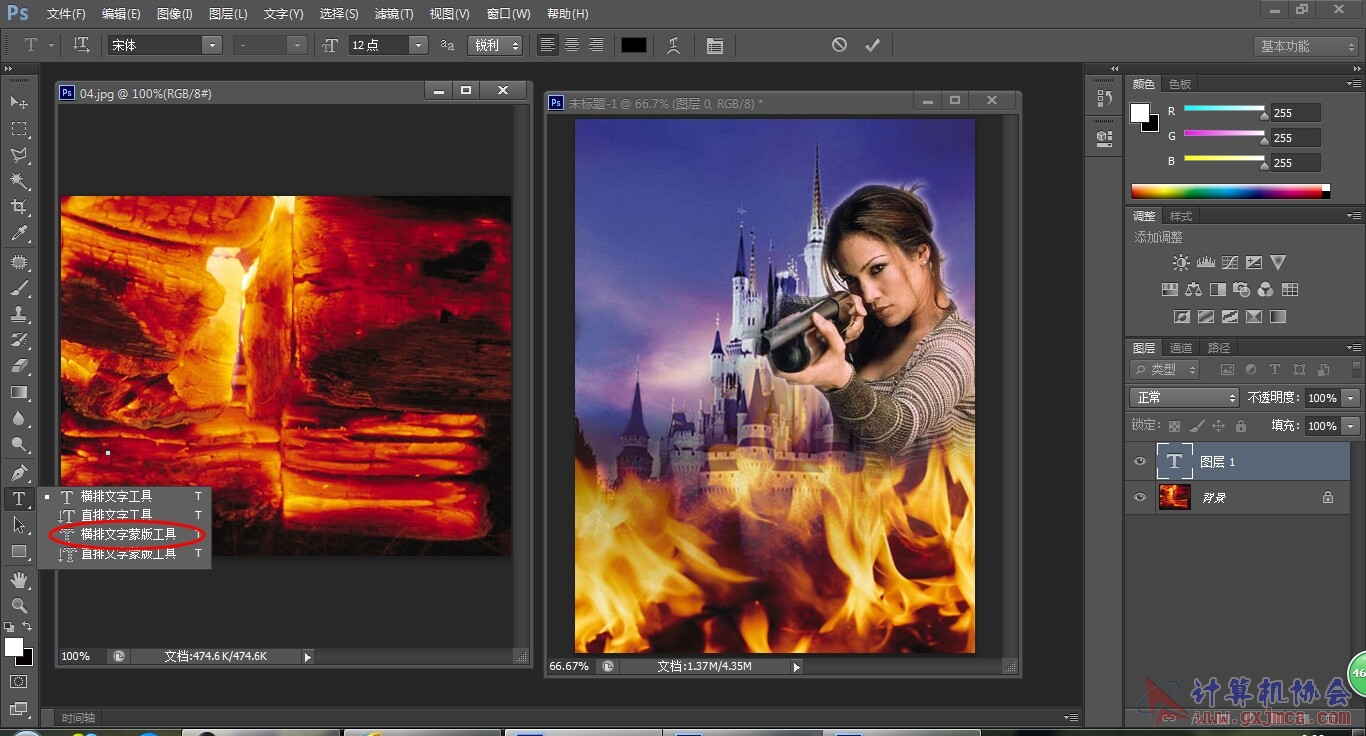Click the Type tool in toolbox
The height and width of the screenshot is (736, 1366).
click(x=19, y=498)
